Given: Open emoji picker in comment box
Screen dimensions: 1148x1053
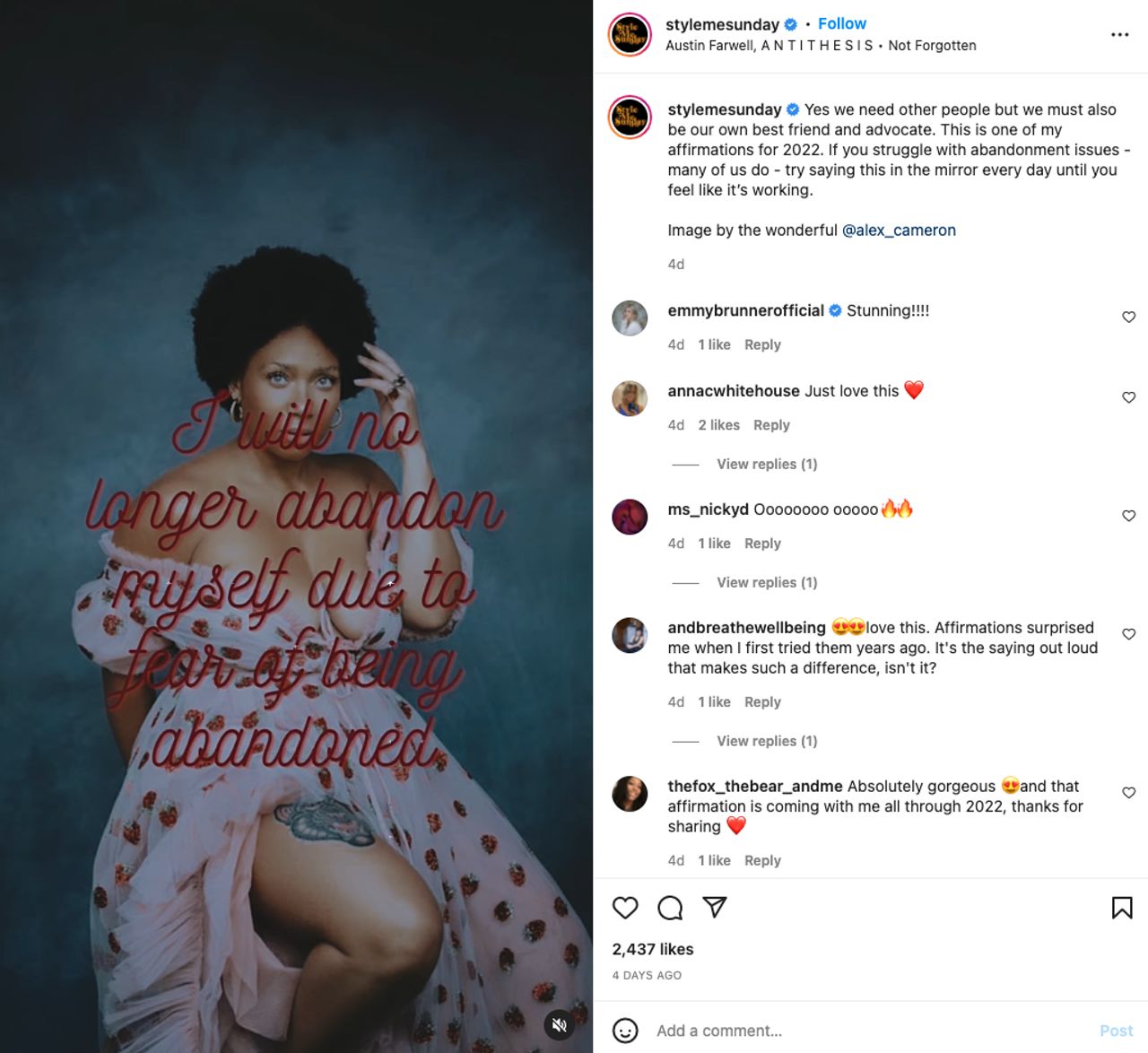Looking at the screenshot, I should click(x=625, y=1031).
